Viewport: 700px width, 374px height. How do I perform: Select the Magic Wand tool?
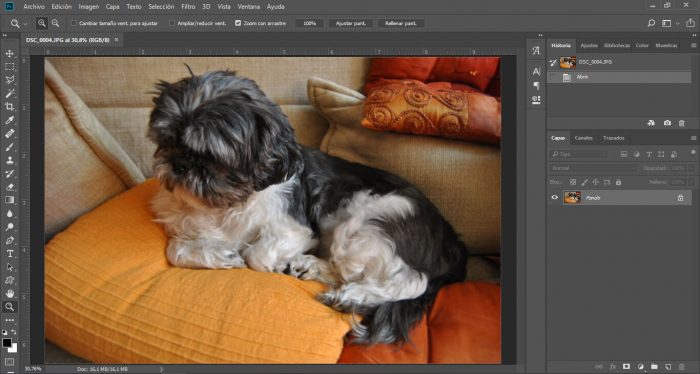click(9, 93)
